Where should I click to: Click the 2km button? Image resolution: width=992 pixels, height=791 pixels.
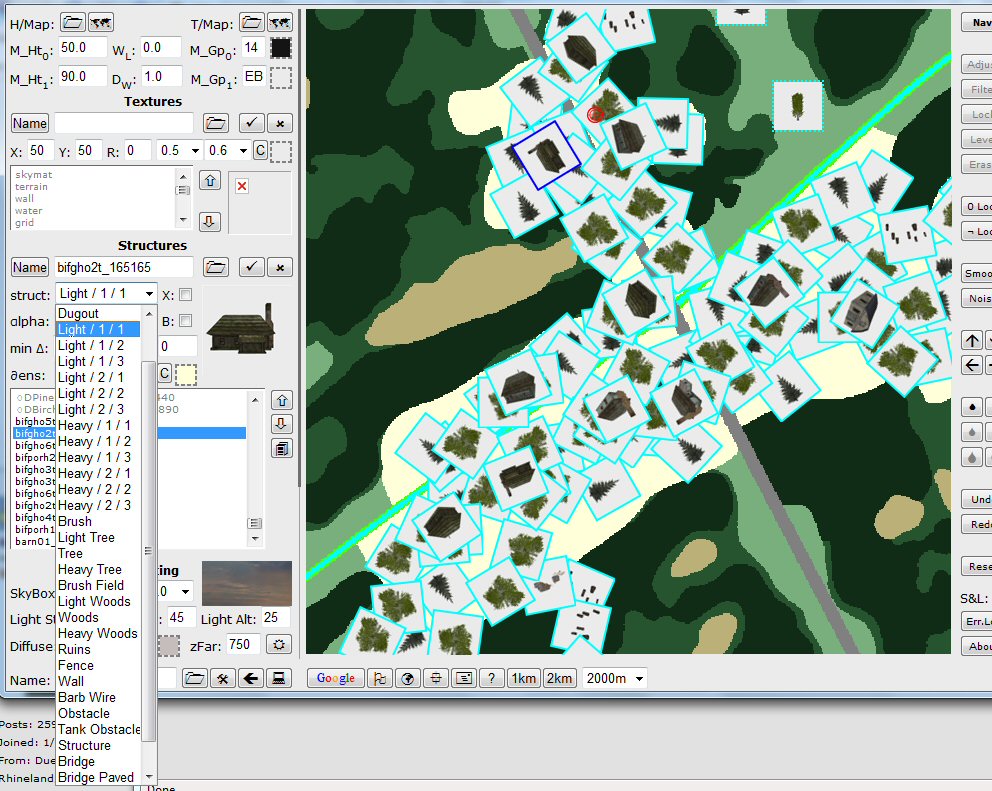pos(559,678)
